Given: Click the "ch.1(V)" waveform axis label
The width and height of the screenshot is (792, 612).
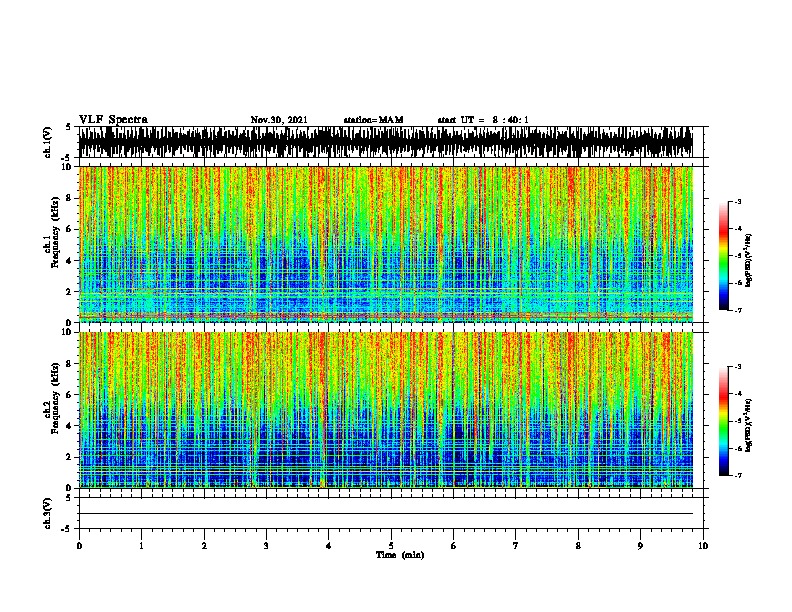Looking at the screenshot, I should pos(48,142).
